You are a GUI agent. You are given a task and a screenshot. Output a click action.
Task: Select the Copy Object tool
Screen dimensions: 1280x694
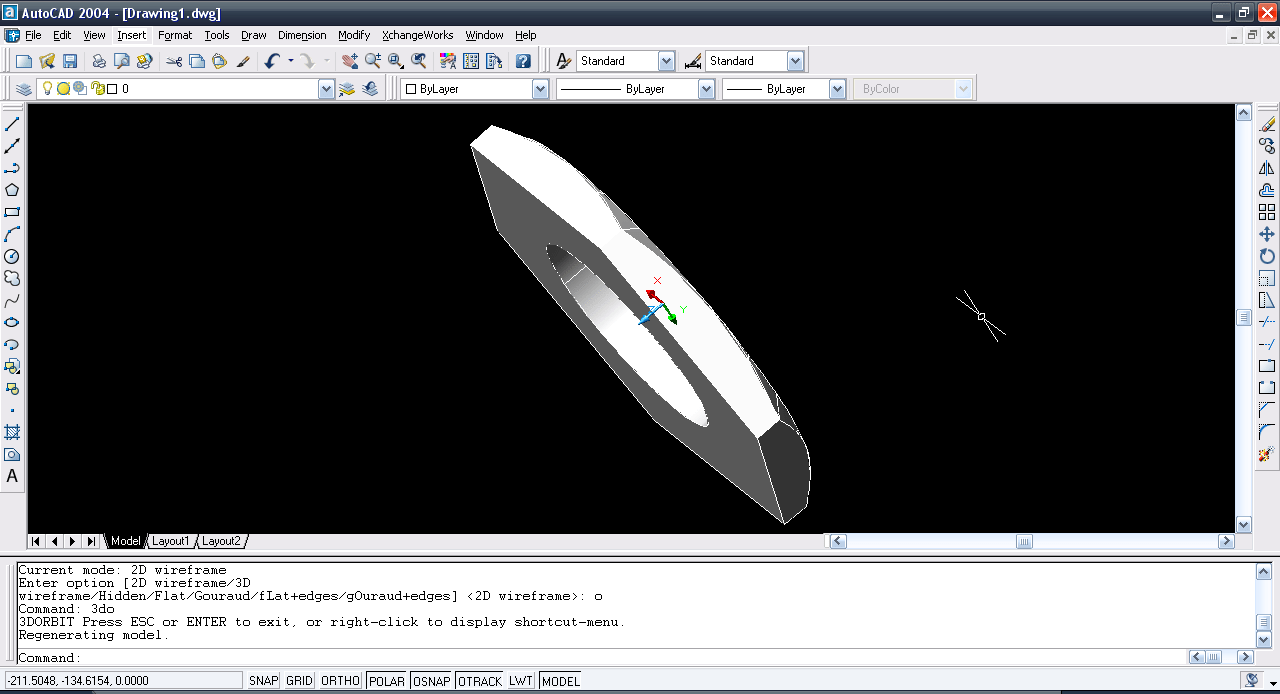click(1267, 146)
